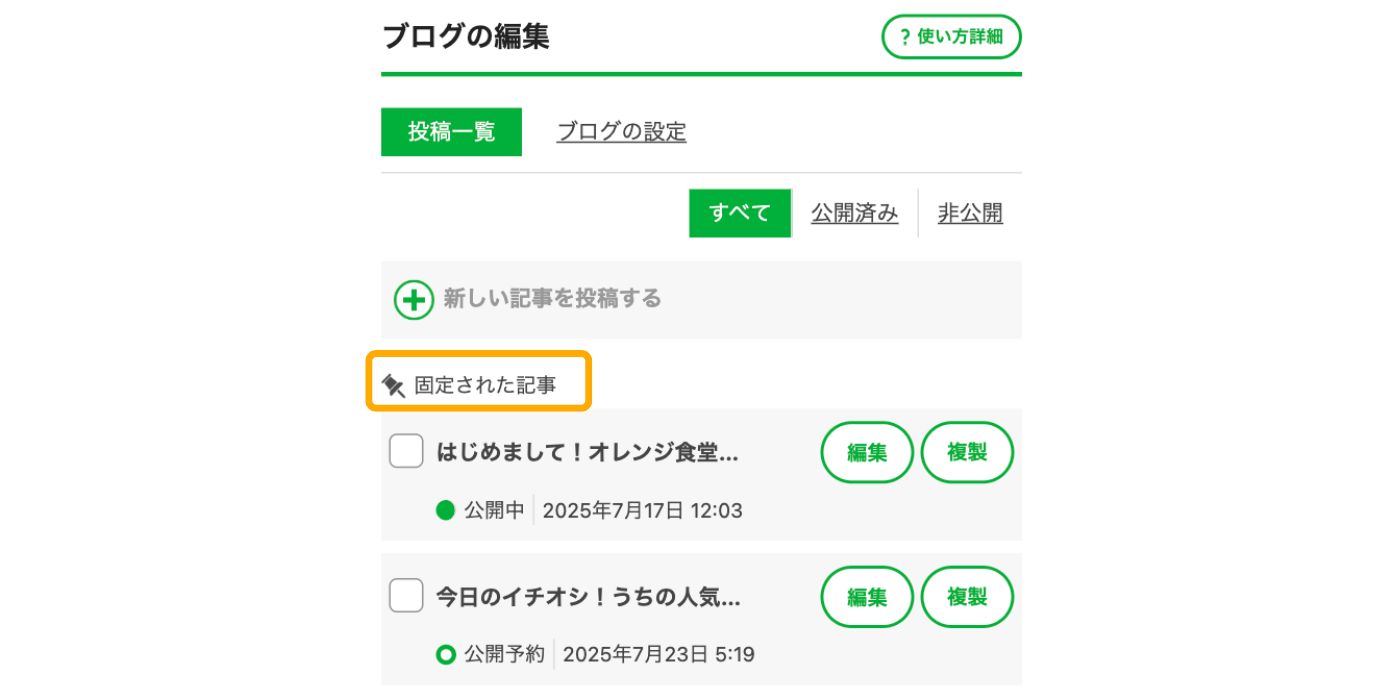Click the solid green 公開中 status dot
Image resolution: width=1400 pixels, height=700 pixels.
tap(446, 511)
